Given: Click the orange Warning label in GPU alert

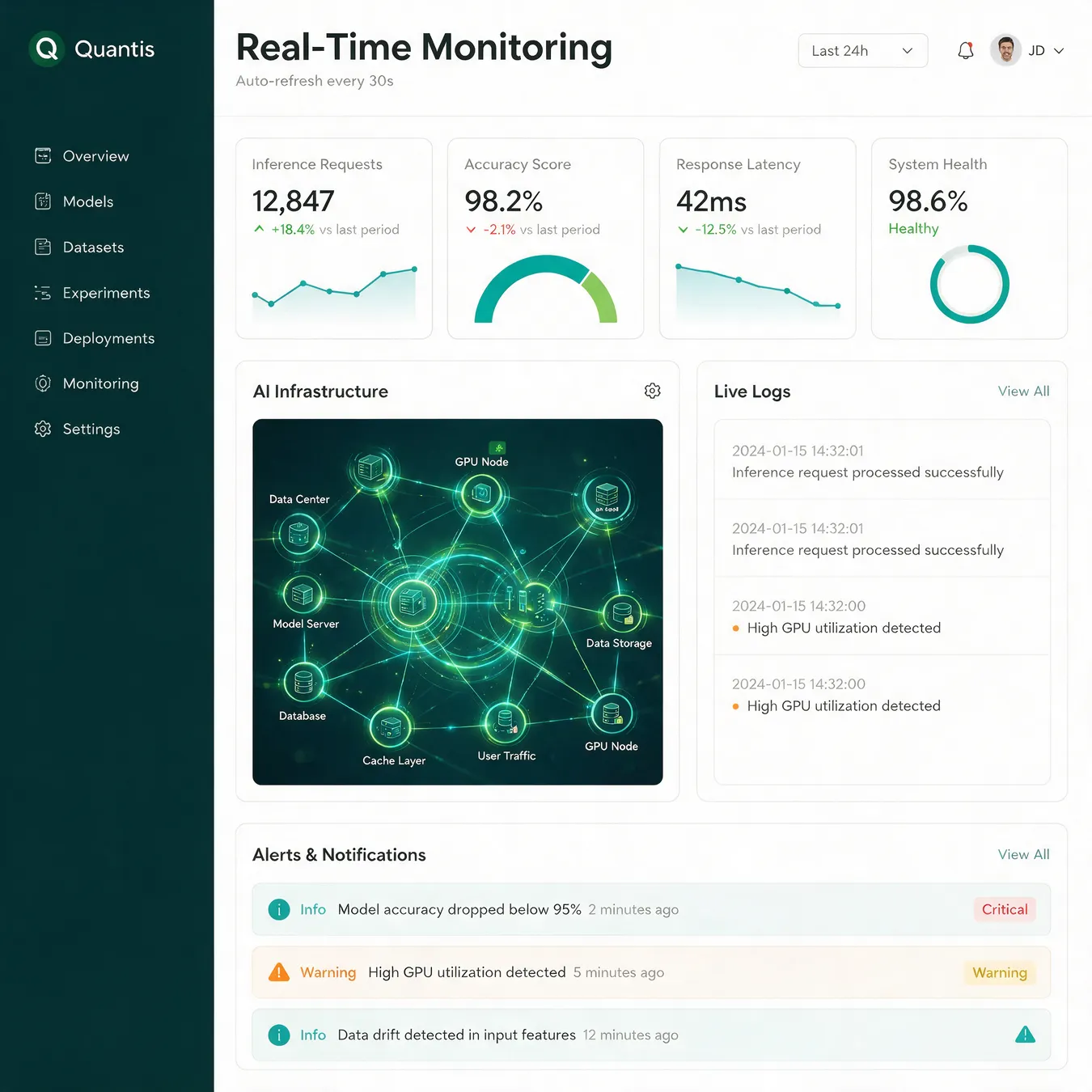Looking at the screenshot, I should click(x=328, y=972).
